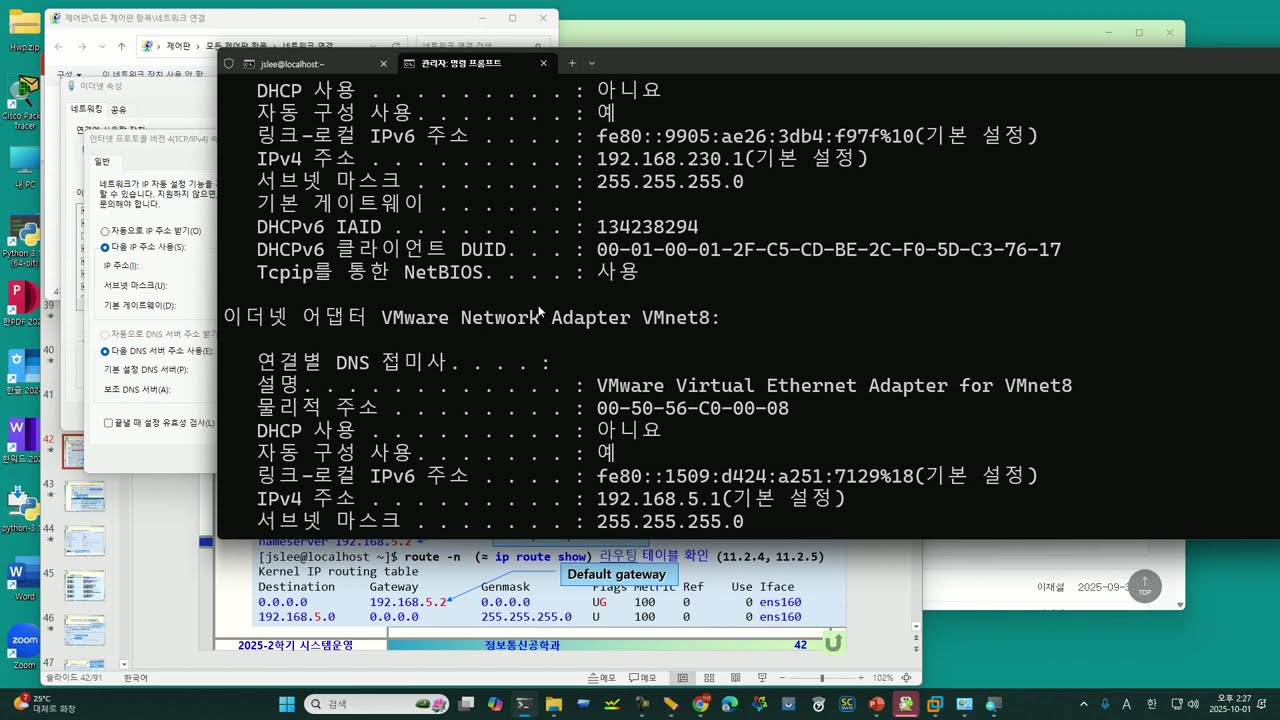The image size is (1280, 720).
Task: Fit the slide to the window in PowerPoint
Action: pyautogui.click(x=906, y=678)
